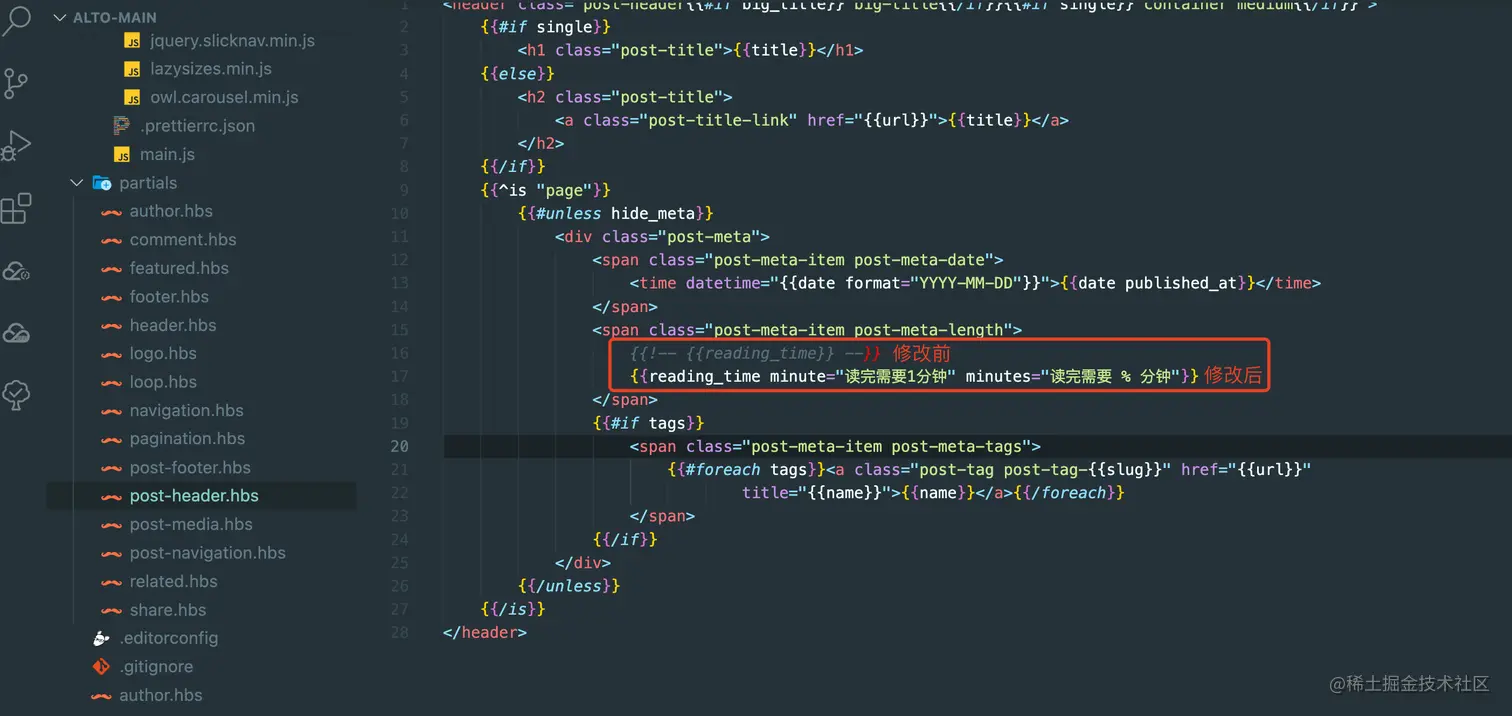Open post-media.hbs in partials

[x=191, y=524]
